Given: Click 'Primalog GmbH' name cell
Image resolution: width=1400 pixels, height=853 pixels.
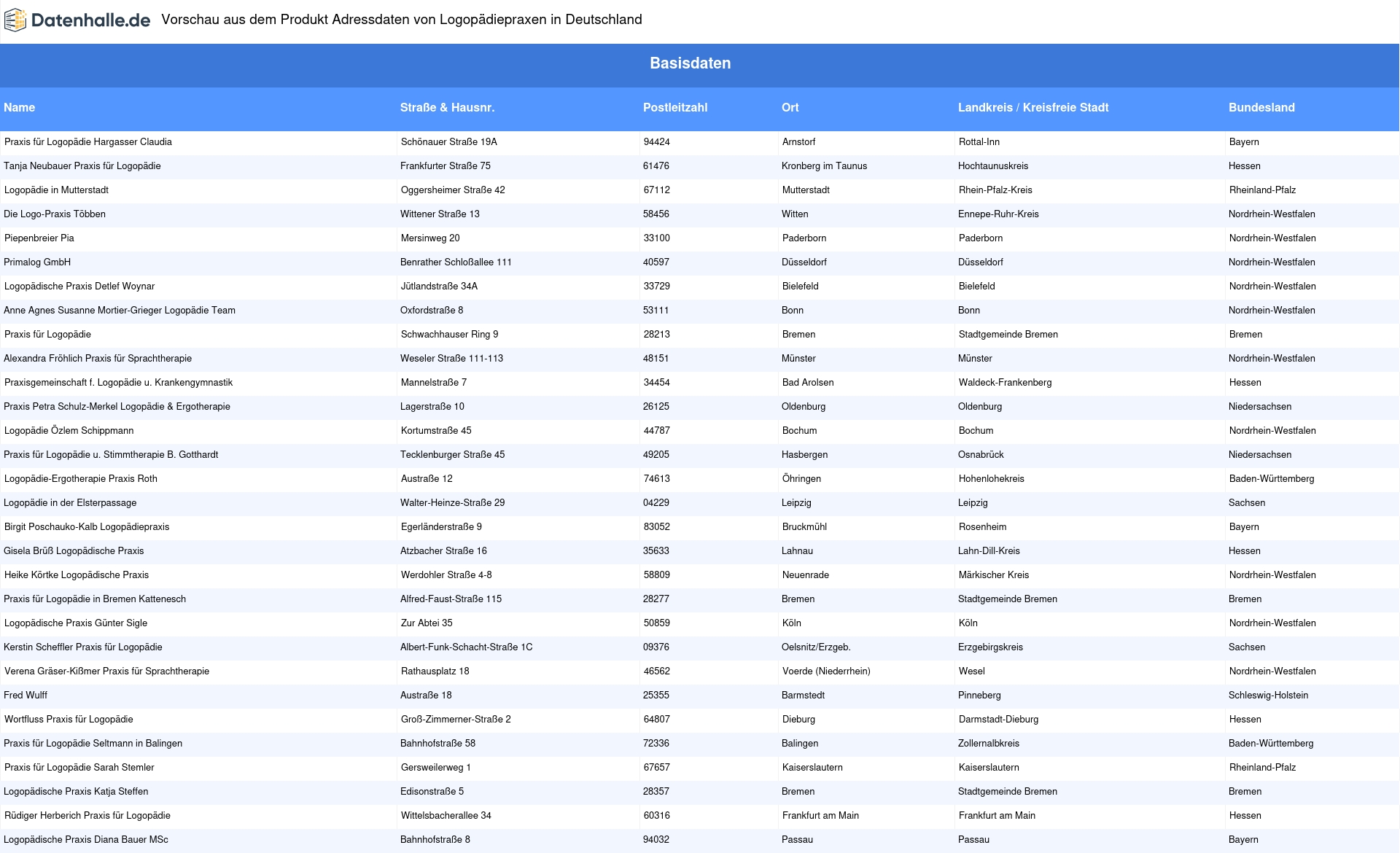Looking at the screenshot, I should (37, 262).
